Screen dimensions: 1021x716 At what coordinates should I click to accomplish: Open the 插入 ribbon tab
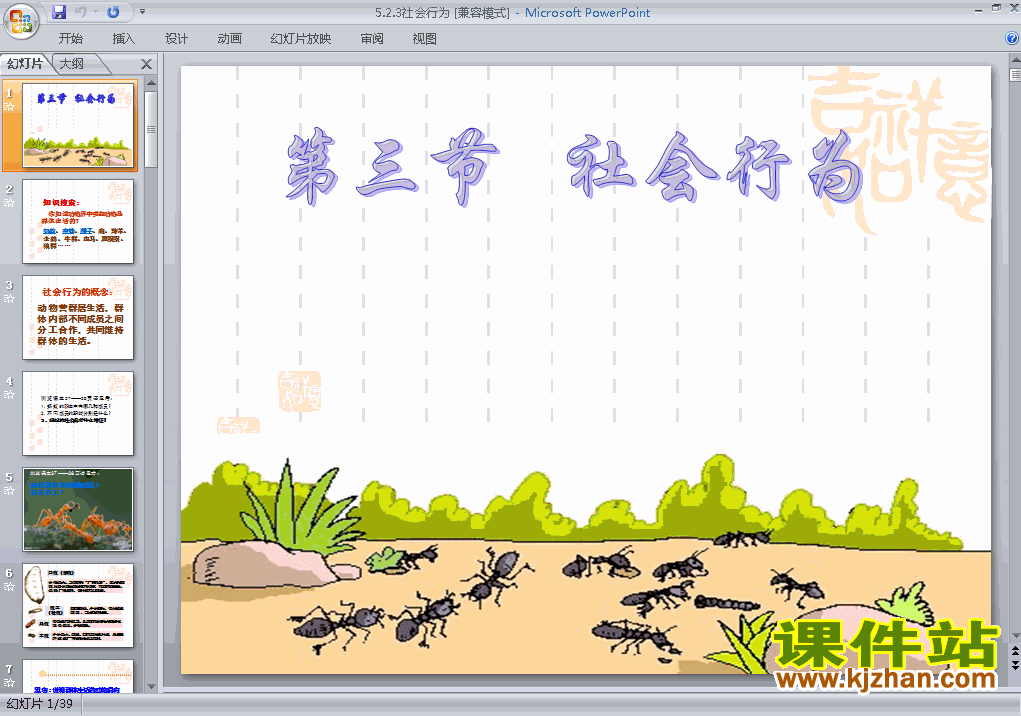pos(123,38)
